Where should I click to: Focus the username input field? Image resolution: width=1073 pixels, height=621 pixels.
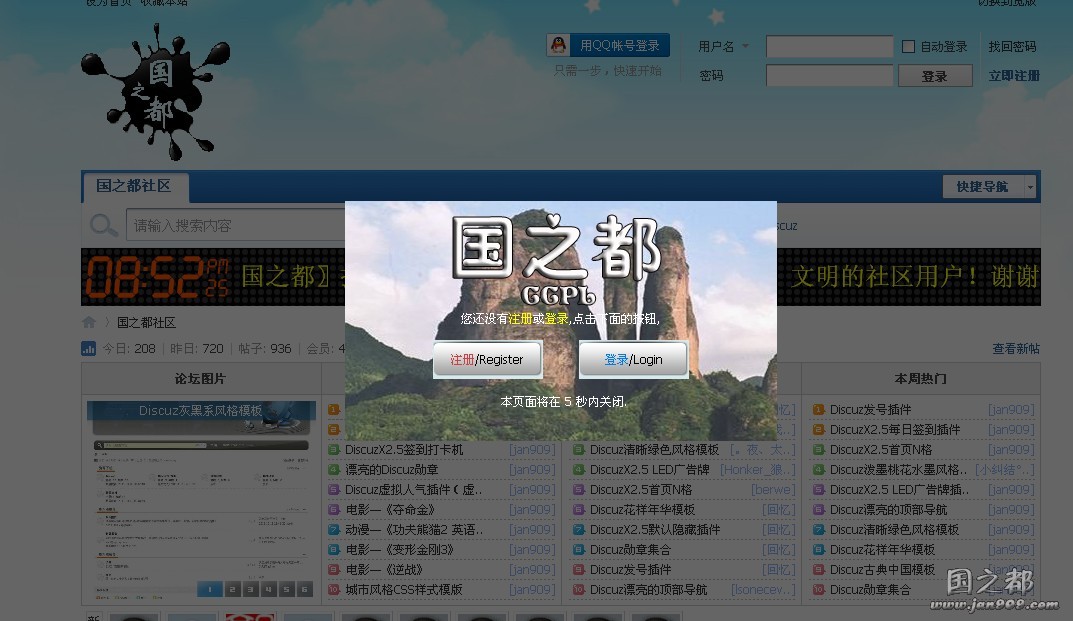pyautogui.click(x=829, y=47)
